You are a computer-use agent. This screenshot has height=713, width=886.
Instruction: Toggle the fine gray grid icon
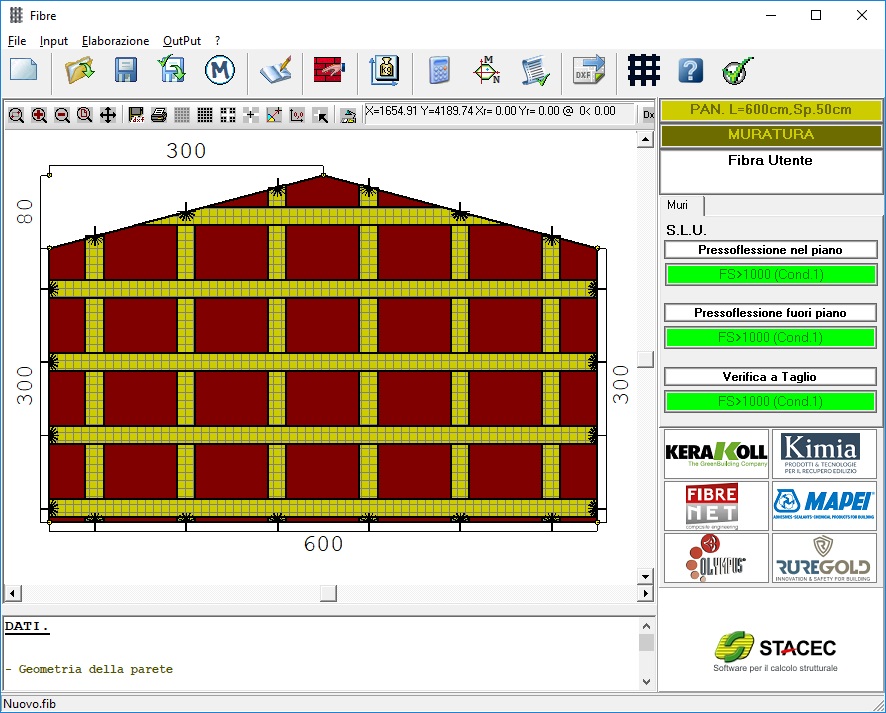pos(182,115)
